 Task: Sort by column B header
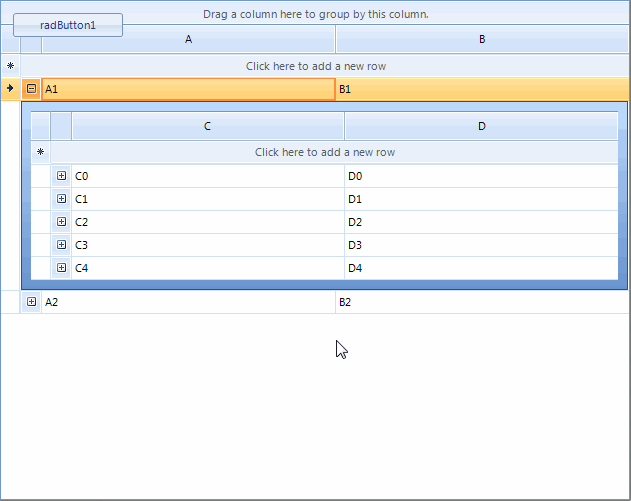point(482,40)
